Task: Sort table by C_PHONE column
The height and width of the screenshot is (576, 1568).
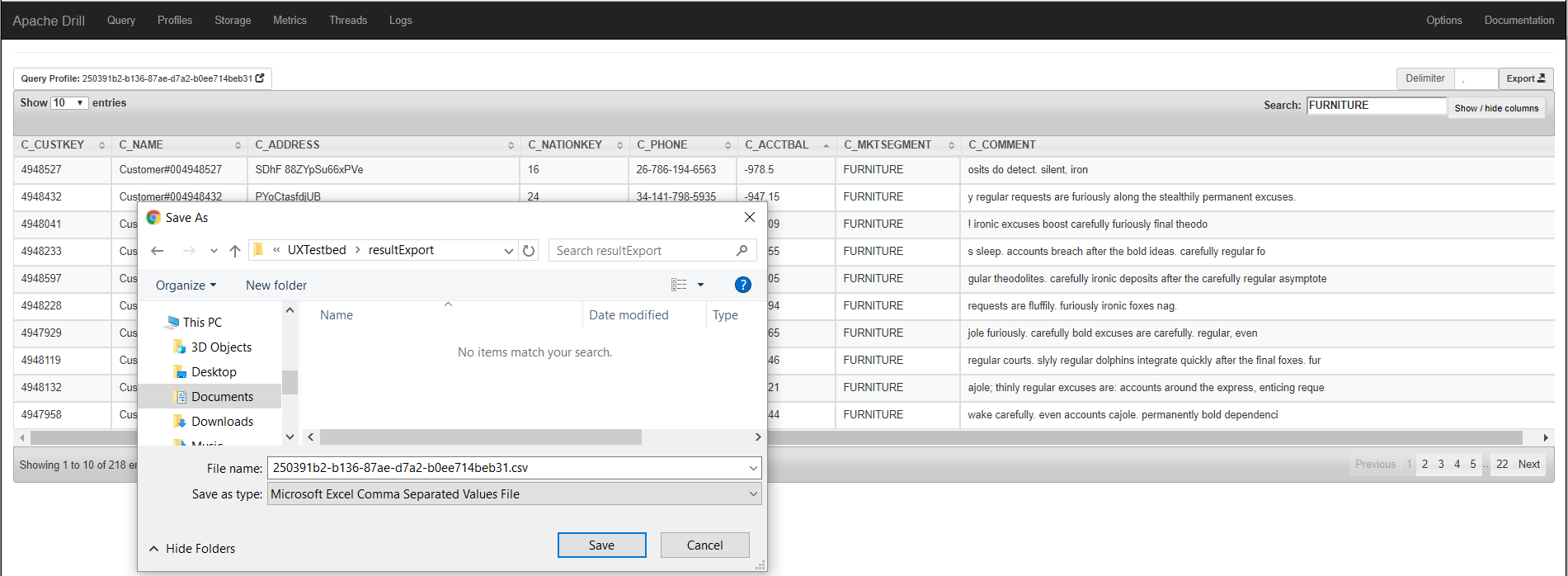Action: (683, 144)
